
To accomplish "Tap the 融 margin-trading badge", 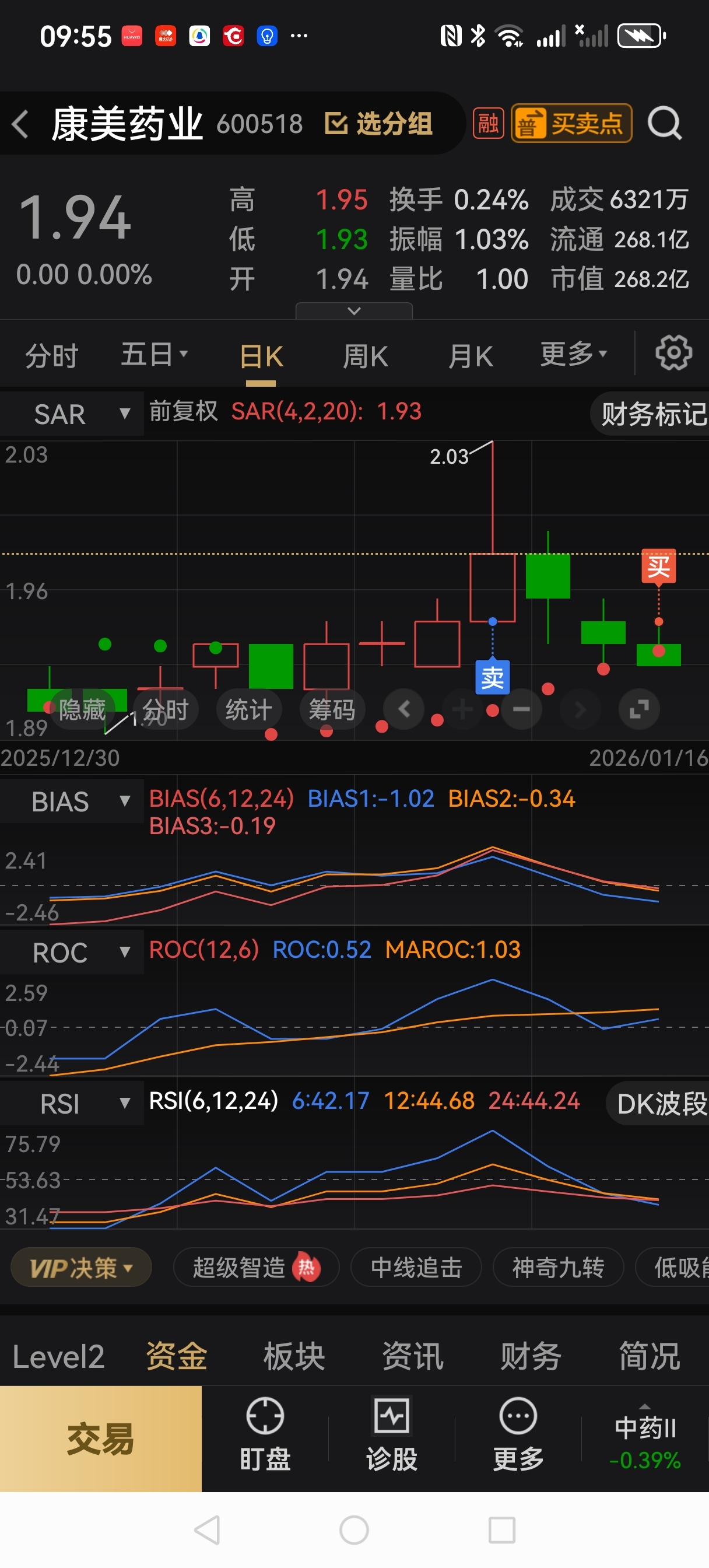I will (488, 124).
